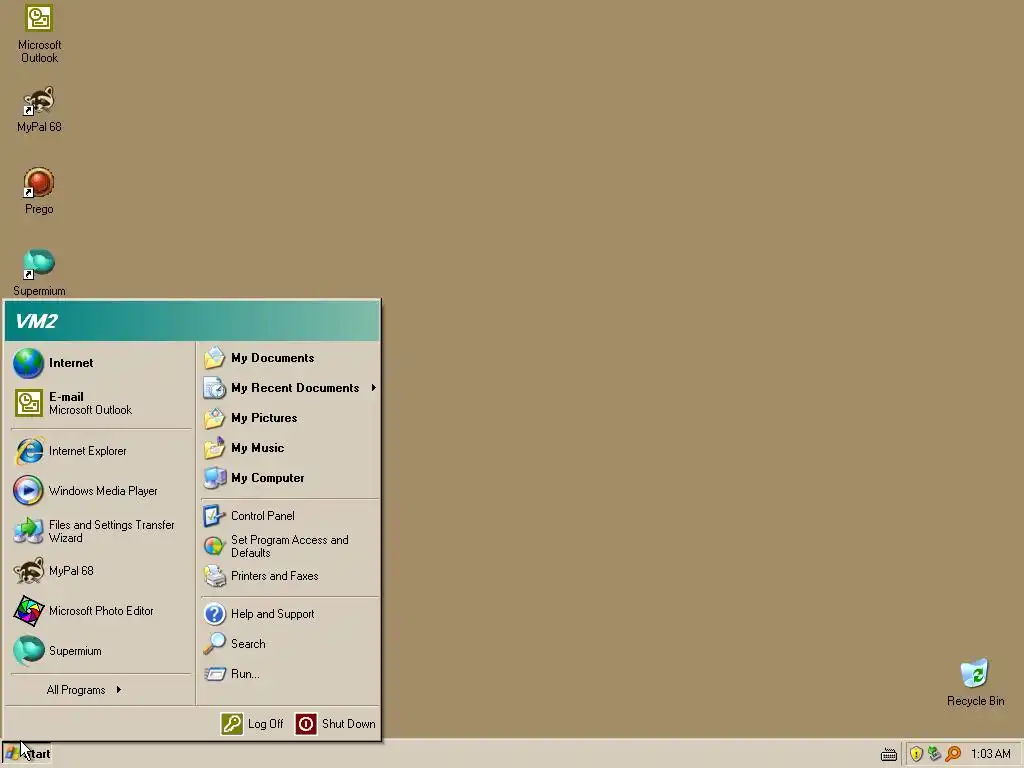This screenshot has height=768, width=1024.
Task: Open the Run... dialog
Action: (x=289, y=674)
